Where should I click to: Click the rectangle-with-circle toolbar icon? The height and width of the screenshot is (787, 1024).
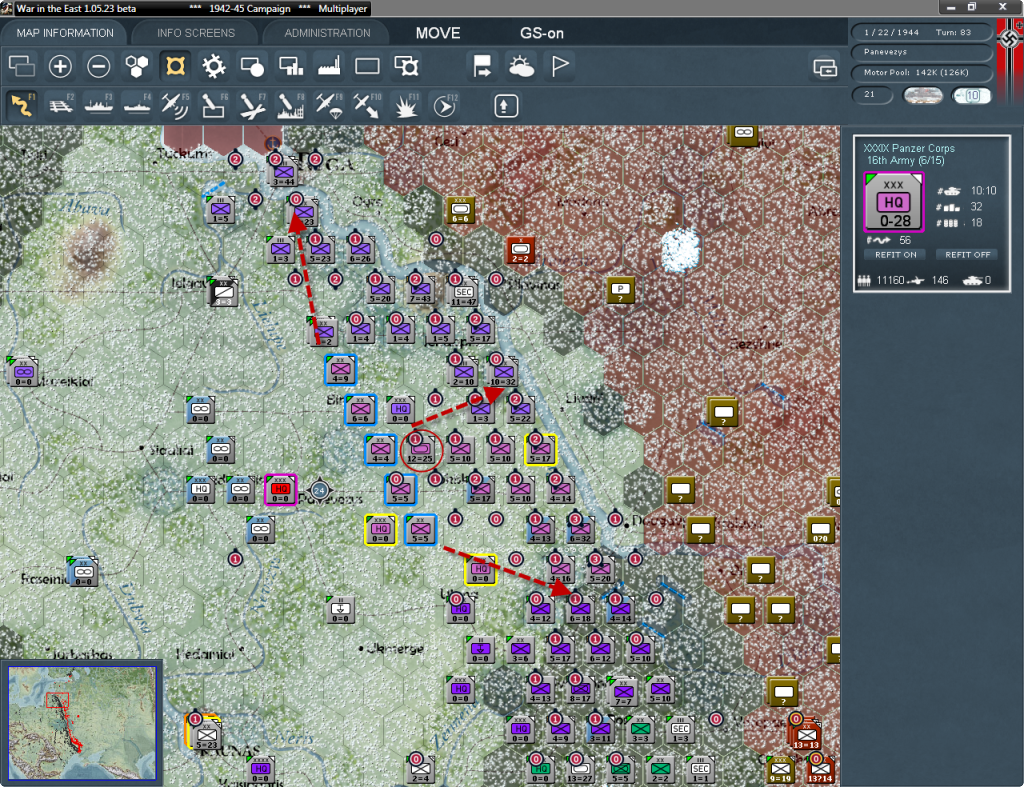coord(252,66)
